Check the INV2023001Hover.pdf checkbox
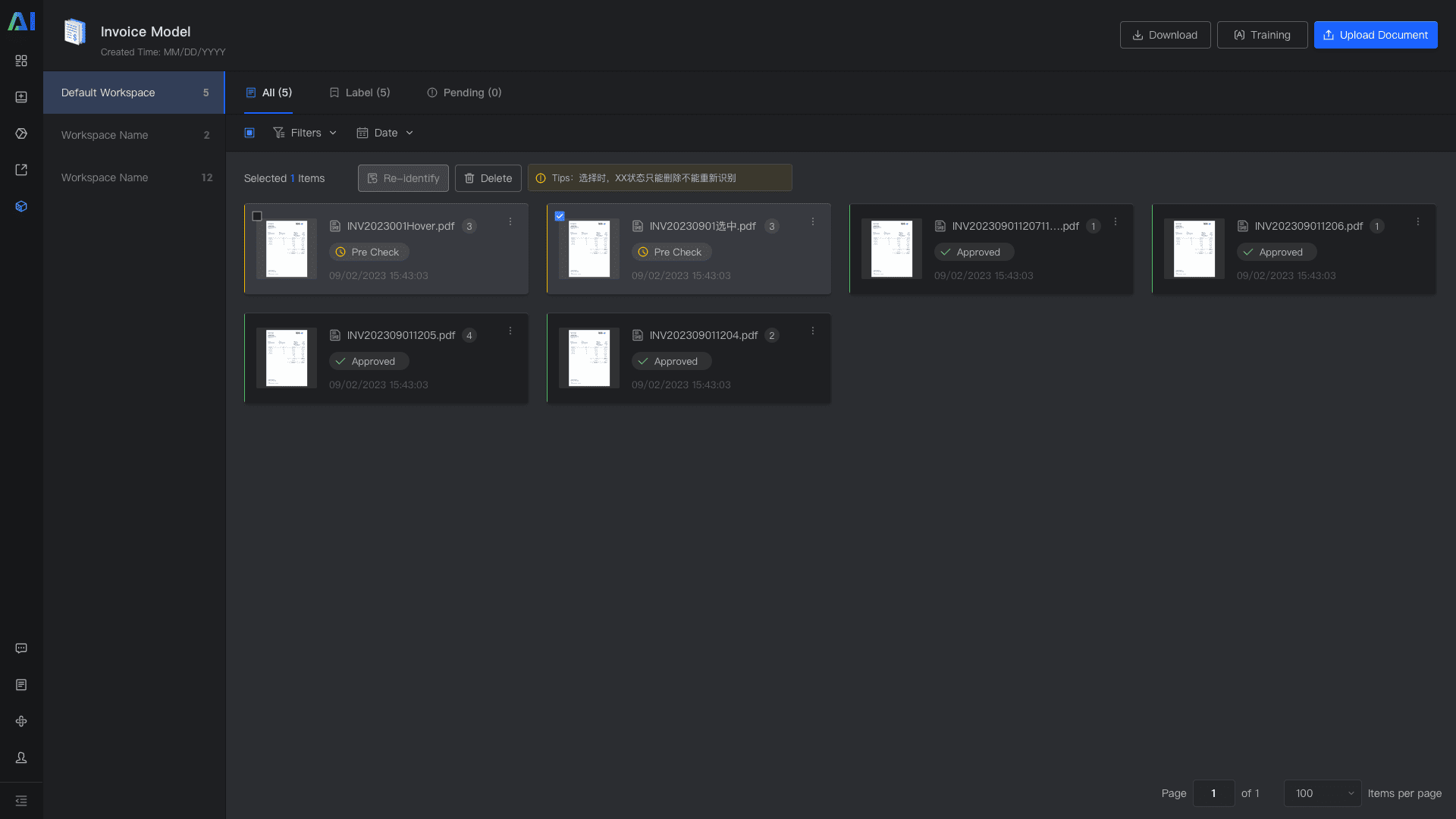 click(x=257, y=216)
